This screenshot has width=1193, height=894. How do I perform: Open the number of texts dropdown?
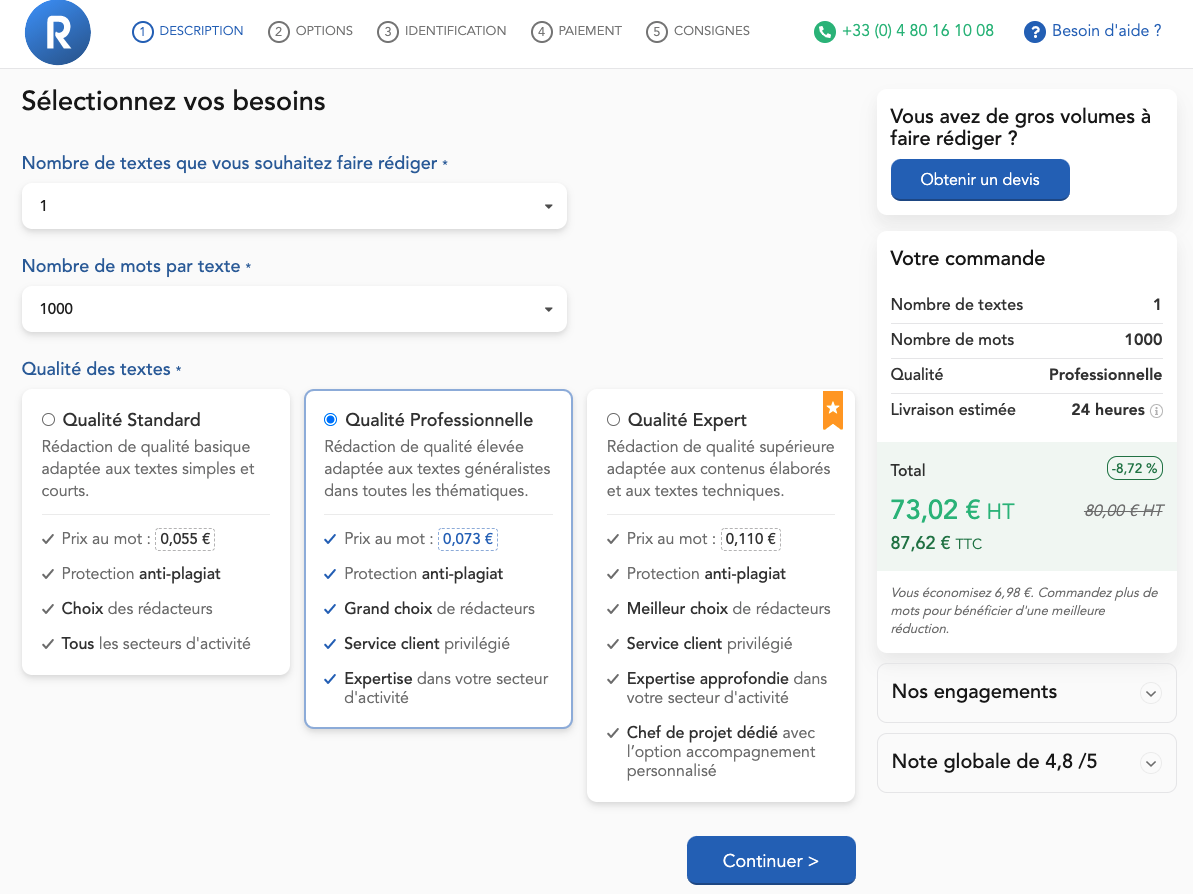[x=294, y=206]
